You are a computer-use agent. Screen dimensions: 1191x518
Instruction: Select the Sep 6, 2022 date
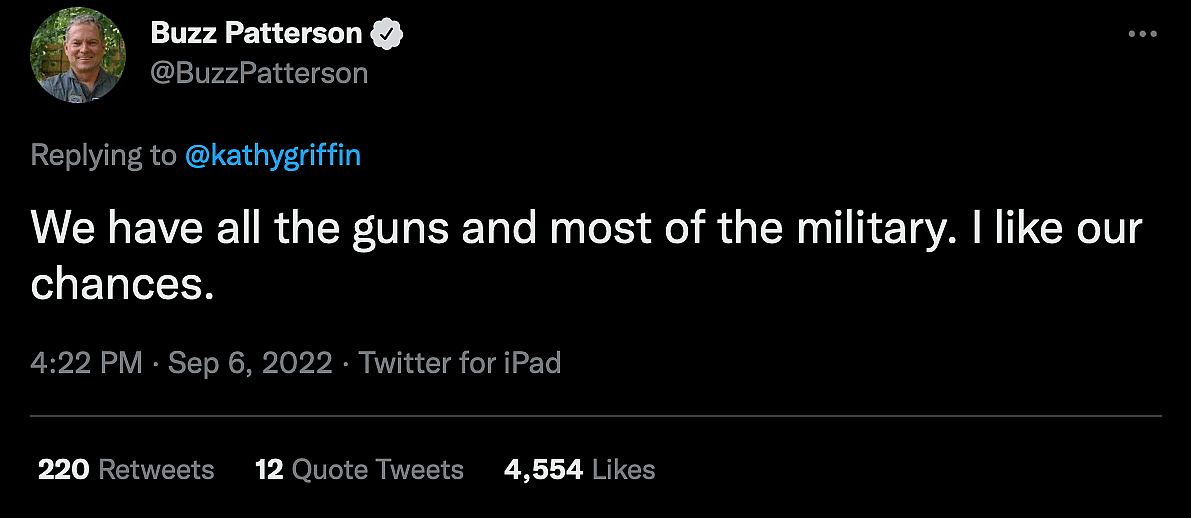click(249, 362)
